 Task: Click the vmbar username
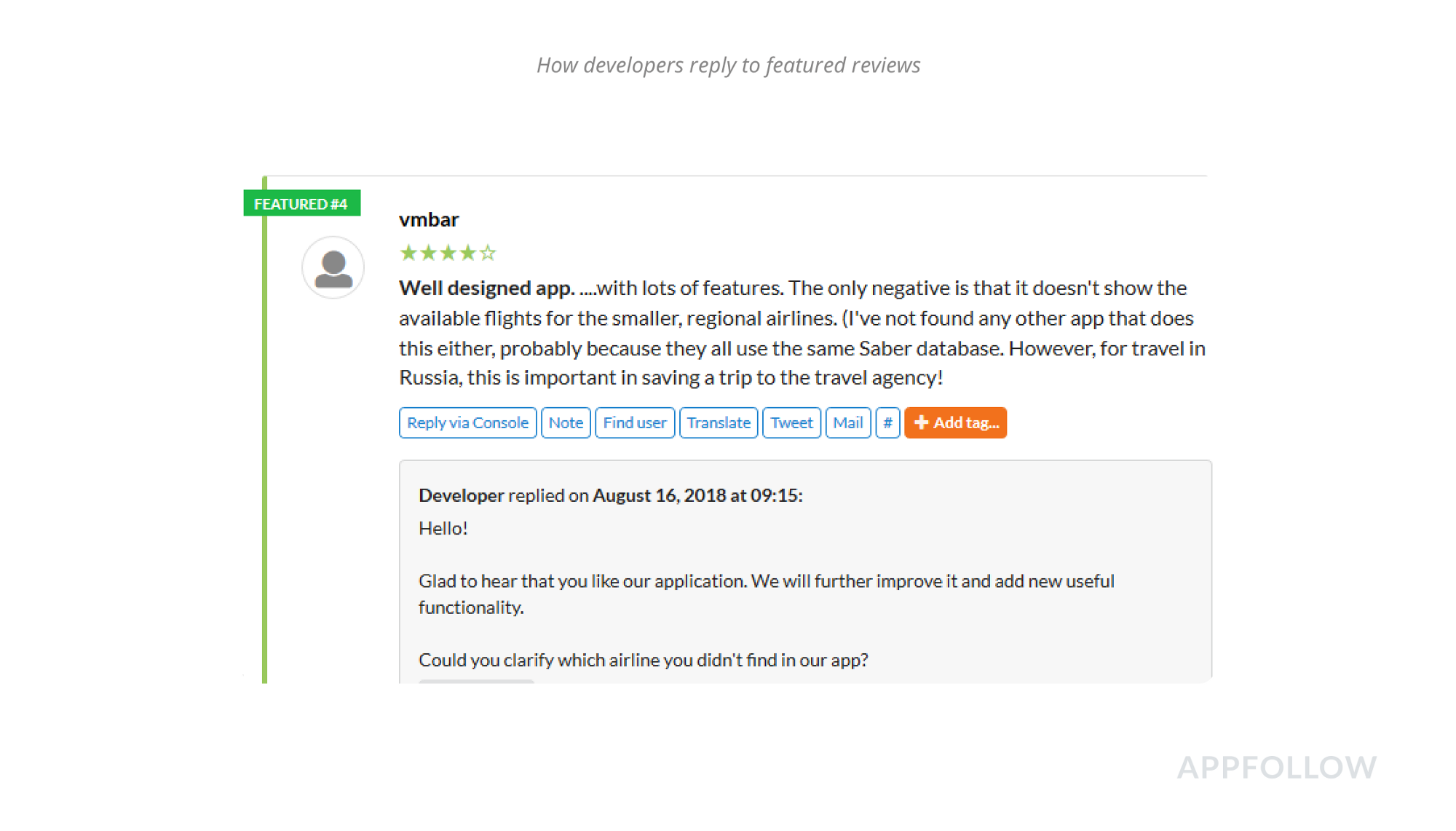point(429,219)
